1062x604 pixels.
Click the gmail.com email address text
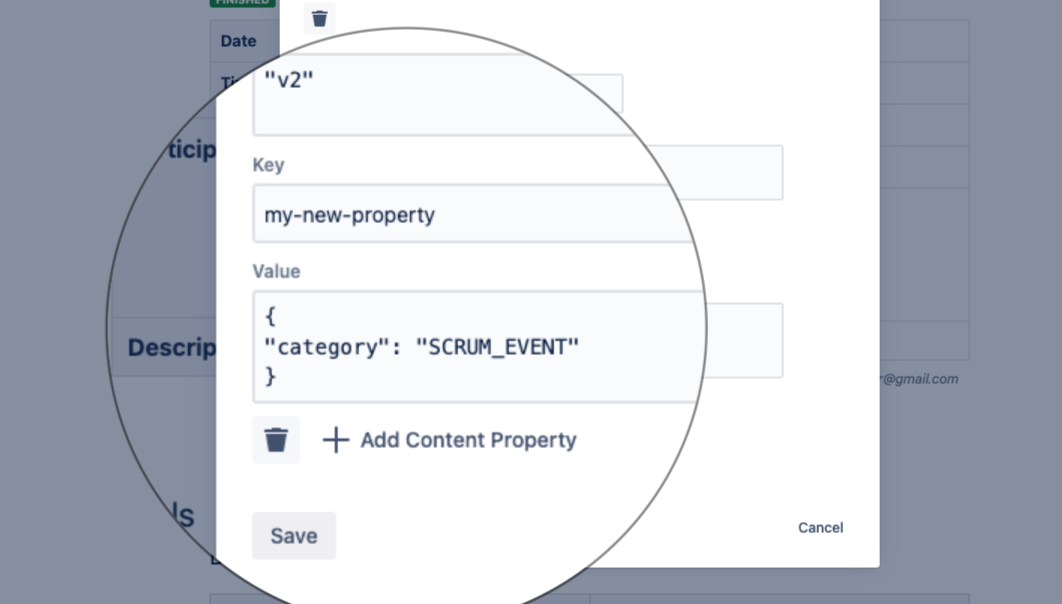[918, 379]
